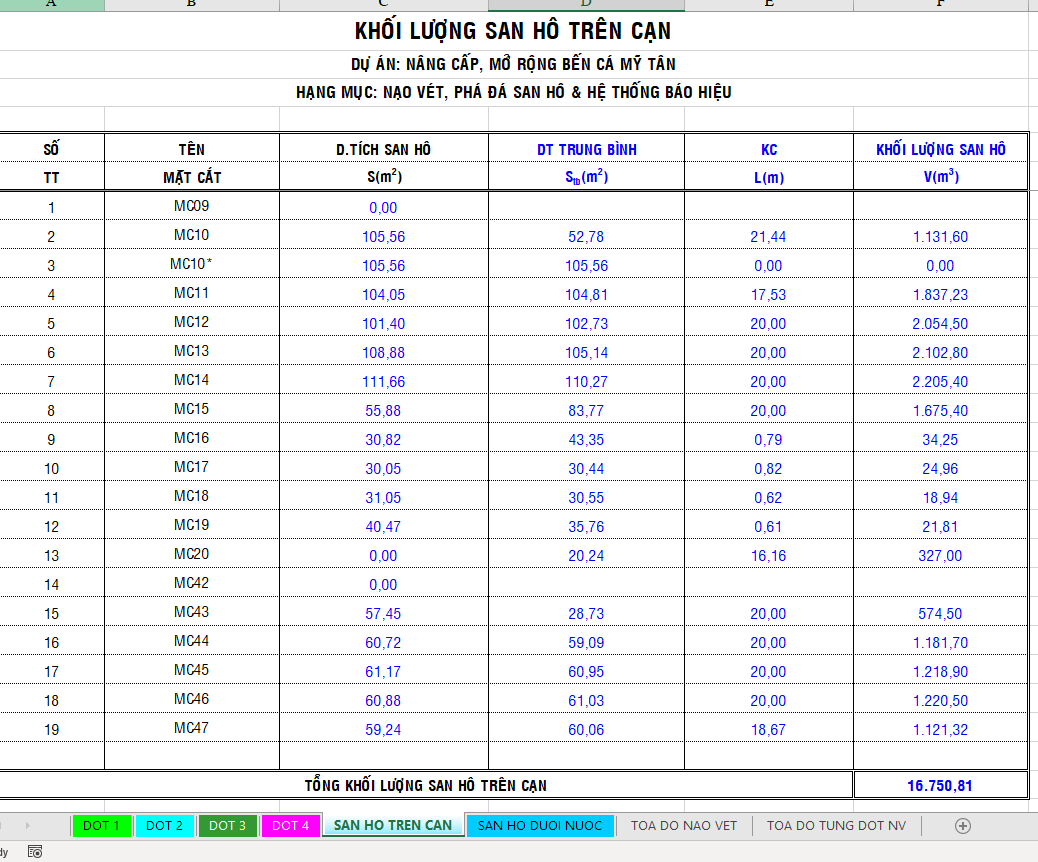
Task: Select cell MC15
Action: 191,409
